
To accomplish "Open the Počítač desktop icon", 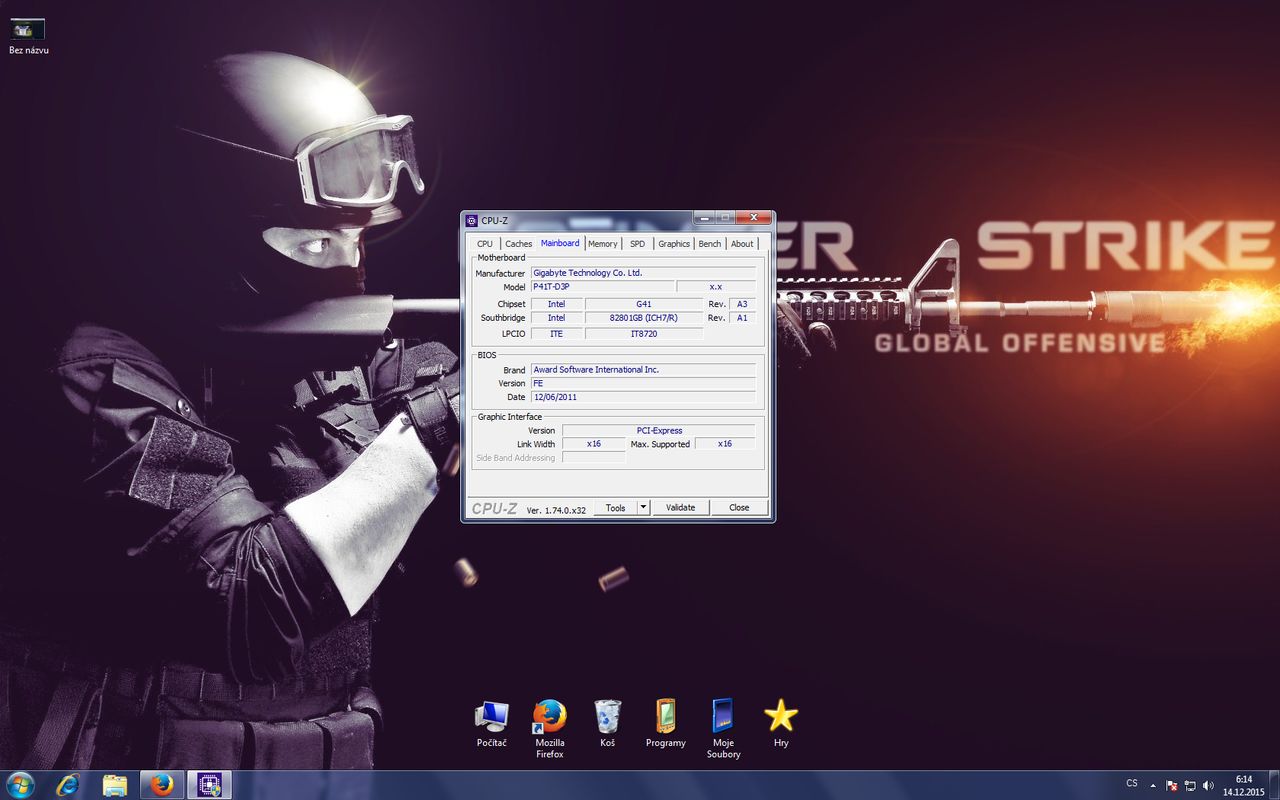I will coord(491,723).
